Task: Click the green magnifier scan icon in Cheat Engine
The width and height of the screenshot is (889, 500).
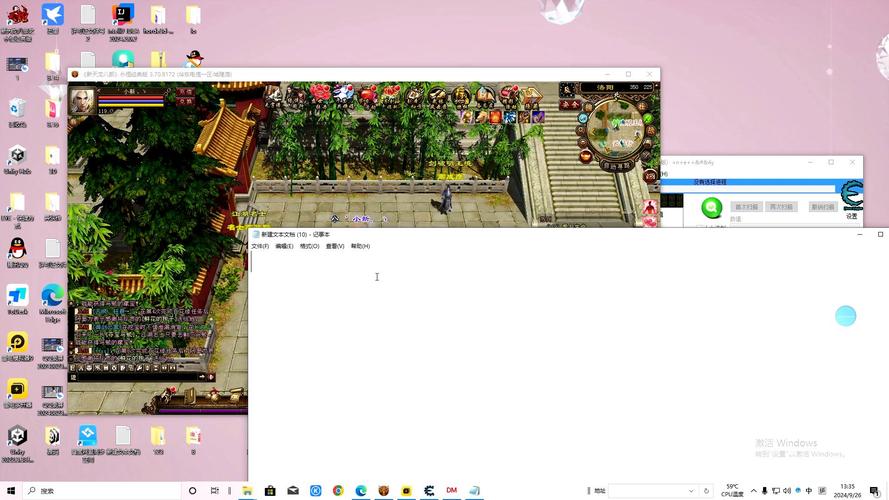Action: click(x=712, y=208)
